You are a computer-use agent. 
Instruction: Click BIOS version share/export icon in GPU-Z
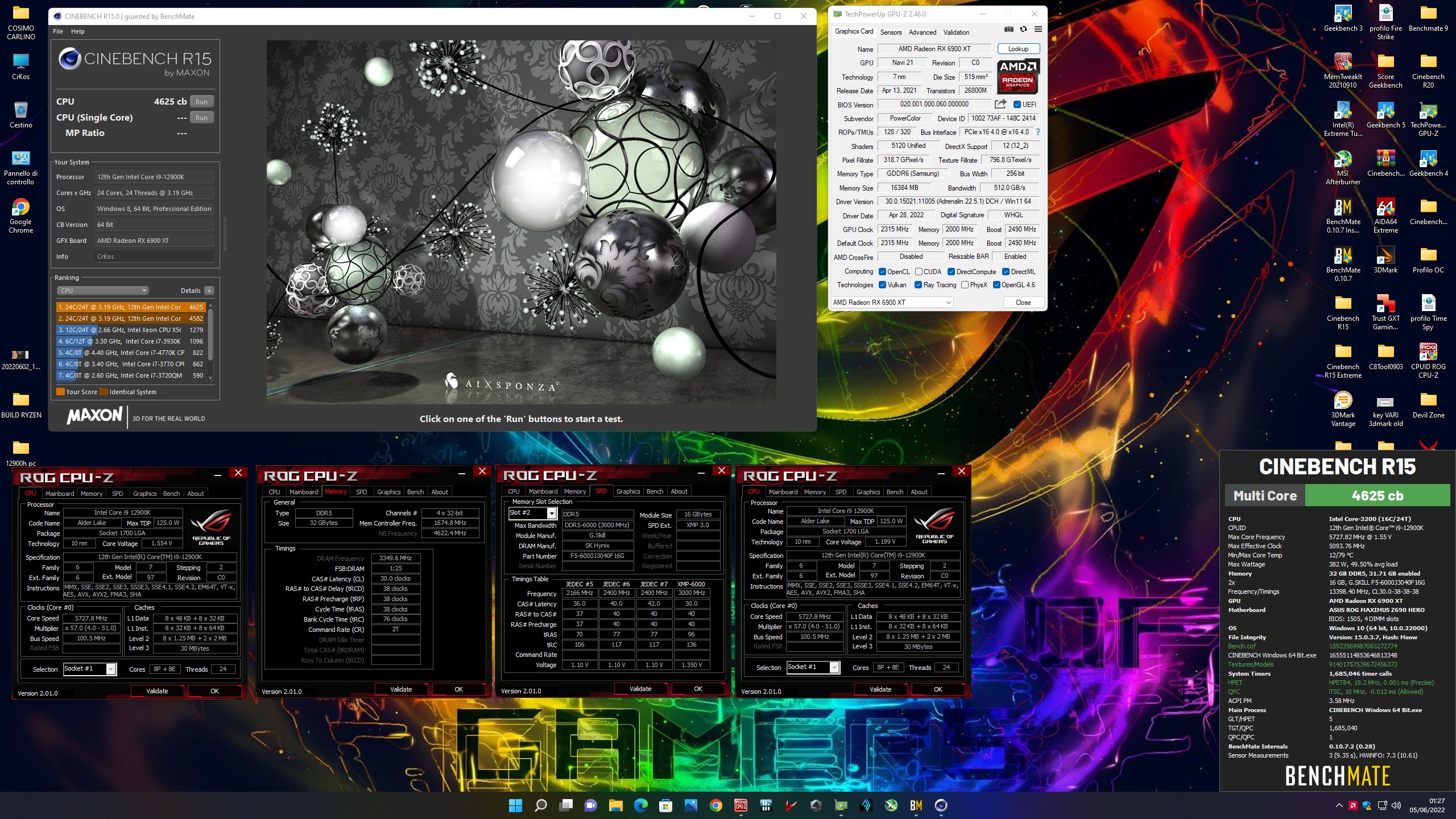coord(1000,104)
